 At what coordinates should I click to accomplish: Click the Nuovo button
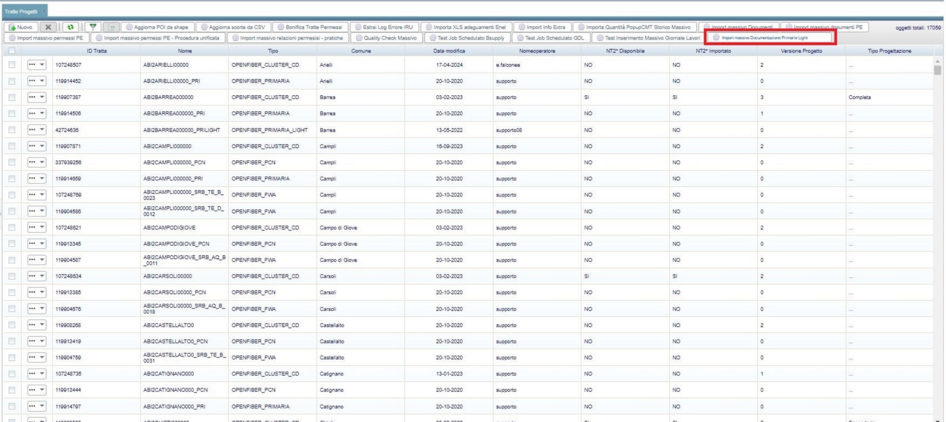[x=22, y=27]
